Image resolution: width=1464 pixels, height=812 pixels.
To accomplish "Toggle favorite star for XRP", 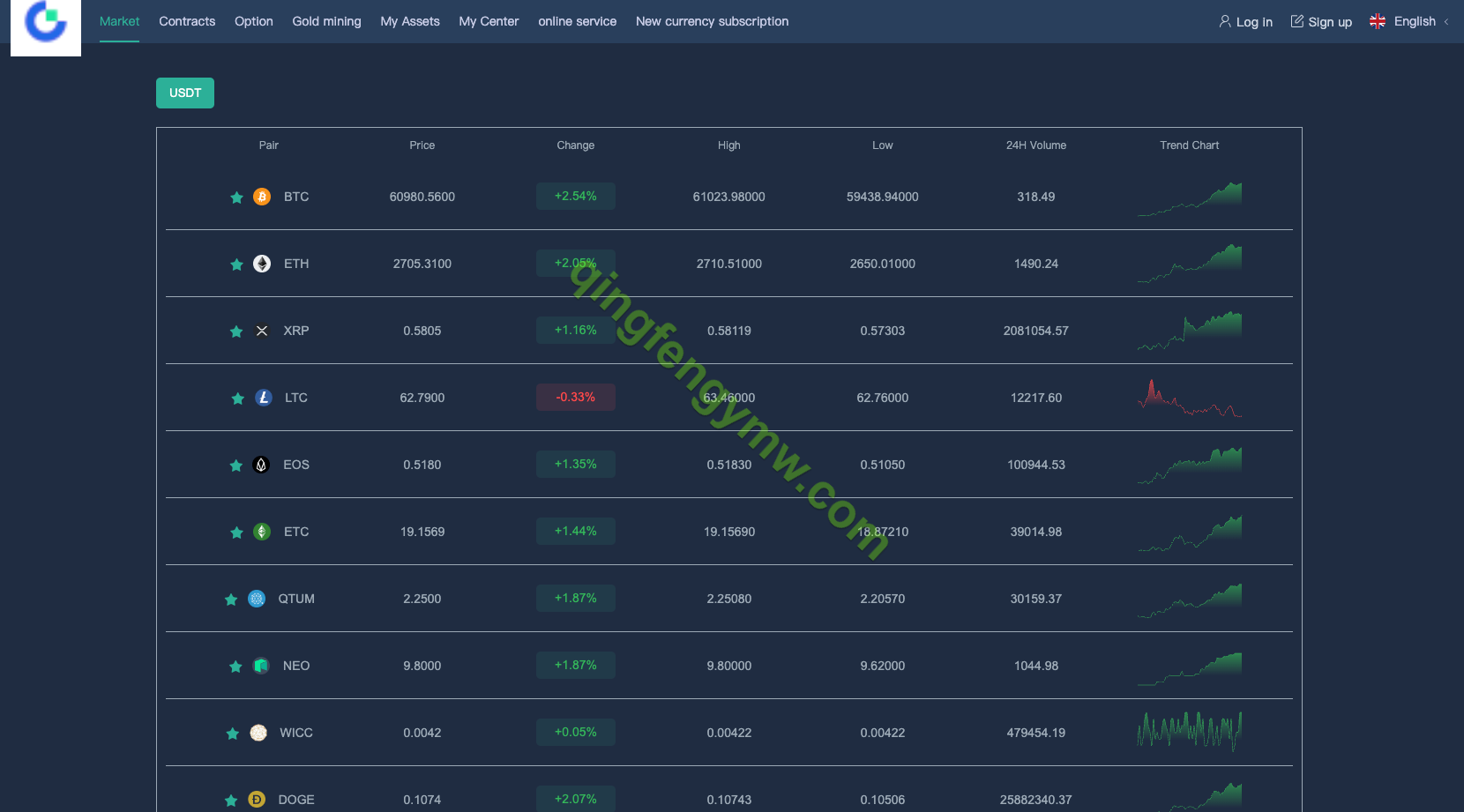I will [236, 332].
